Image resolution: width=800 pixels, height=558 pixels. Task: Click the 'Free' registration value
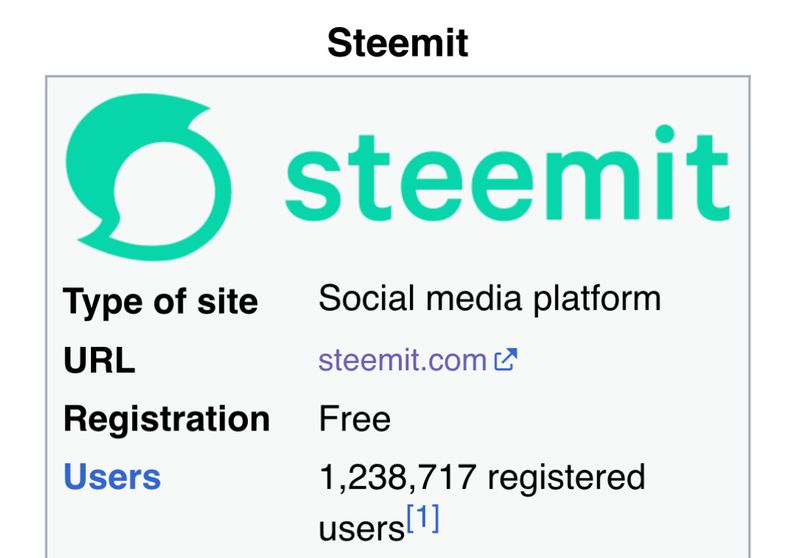(355, 418)
